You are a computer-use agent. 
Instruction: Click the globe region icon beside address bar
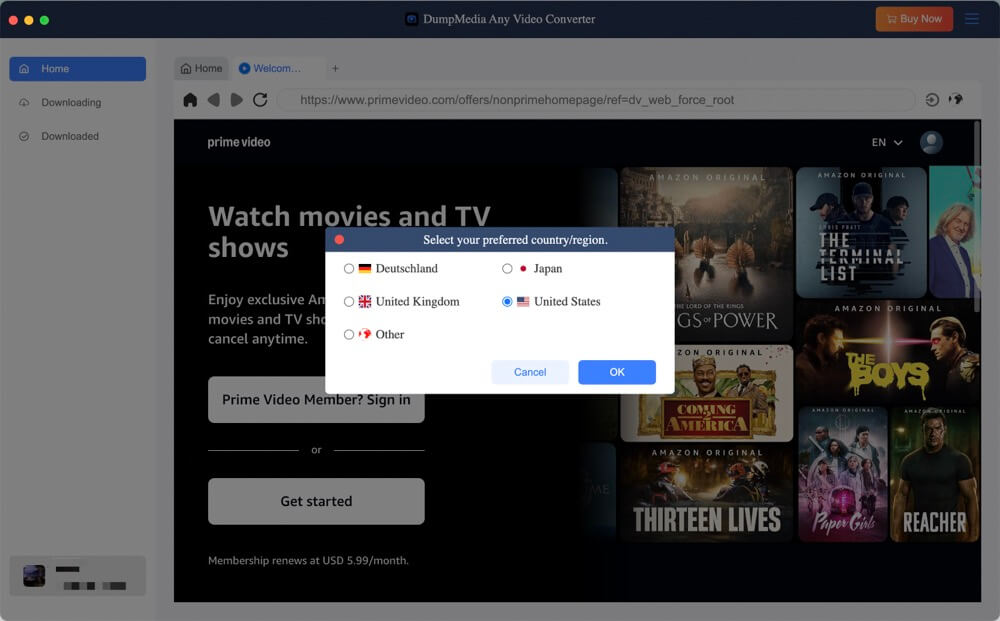pos(955,99)
